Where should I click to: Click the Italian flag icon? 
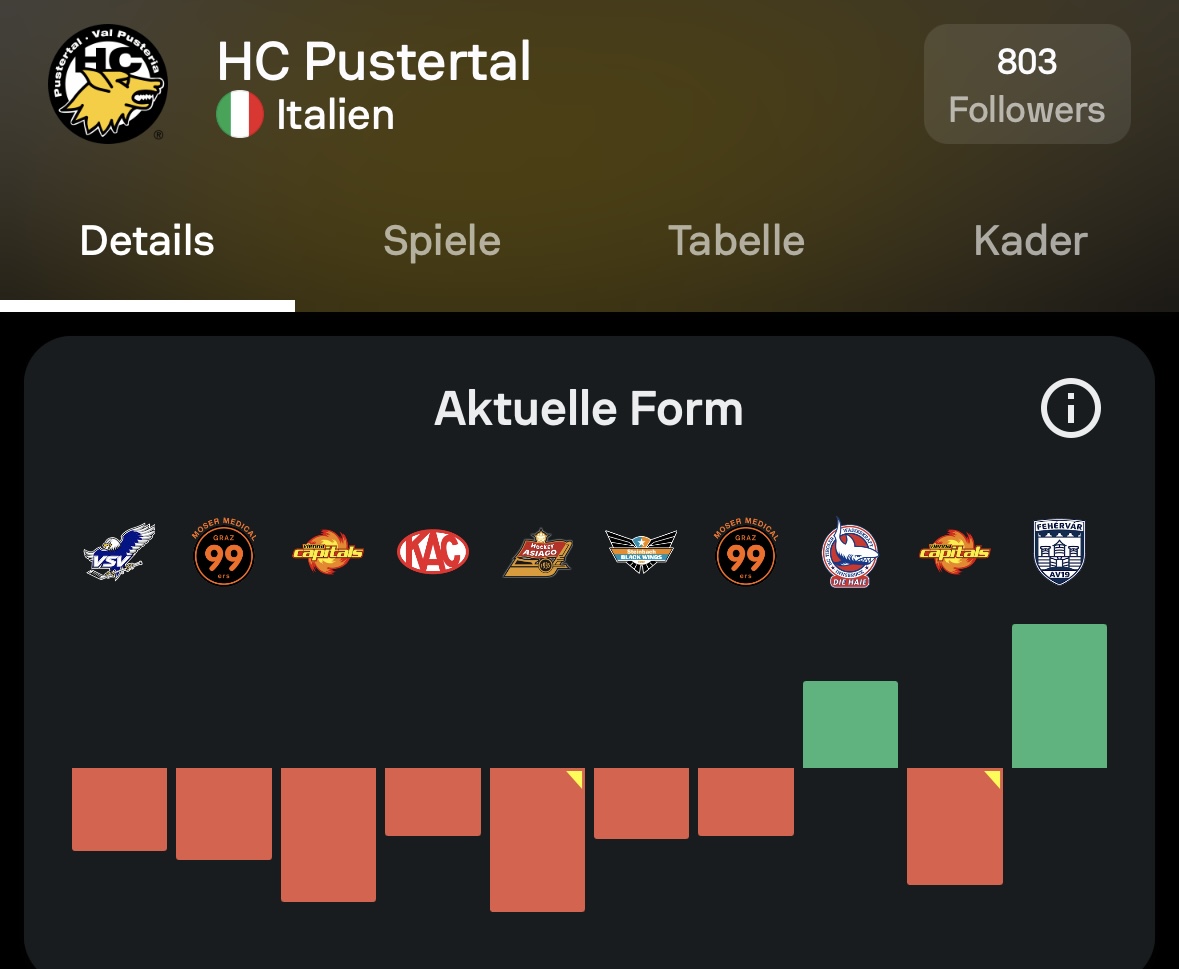(240, 115)
